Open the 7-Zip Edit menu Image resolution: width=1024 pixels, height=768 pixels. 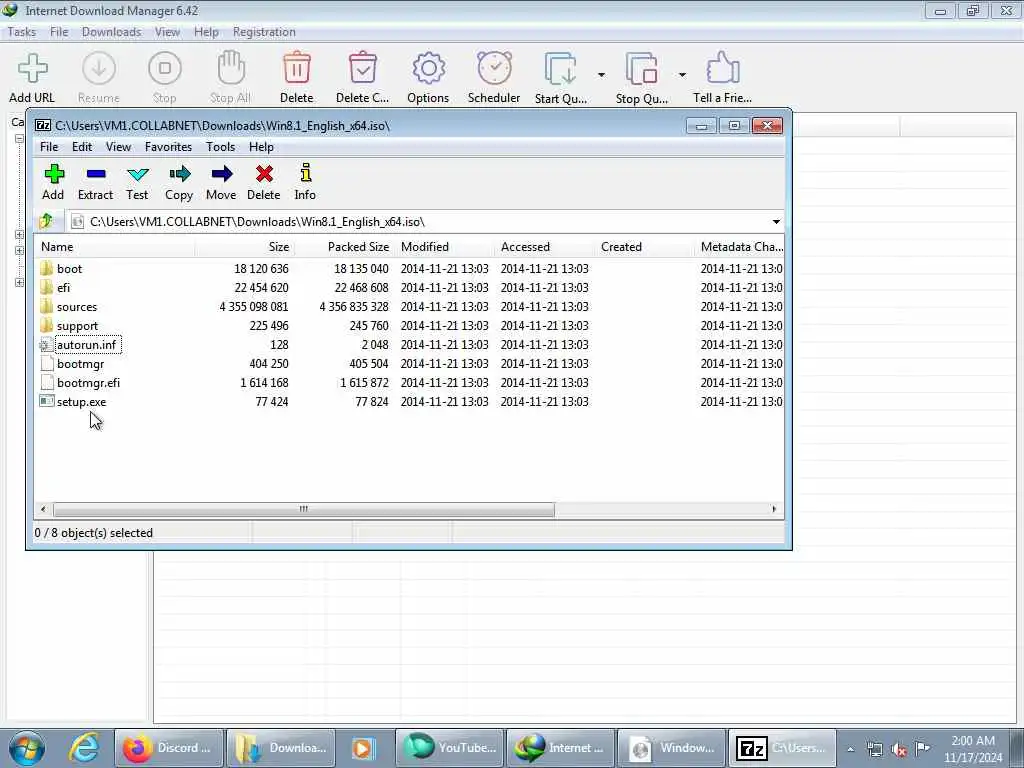pos(82,147)
